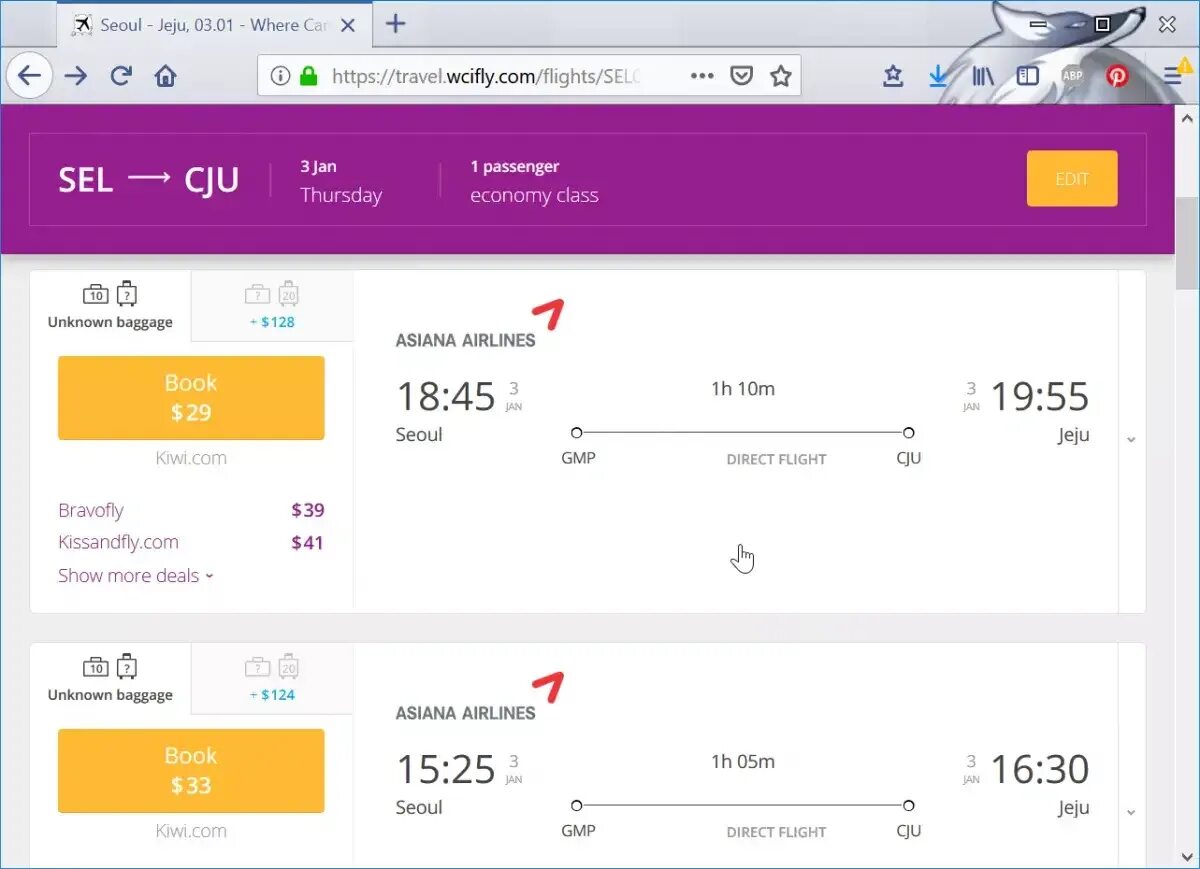The width and height of the screenshot is (1200, 869).
Task: Expand details of the 15:25 flight
Action: pyautogui.click(x=1131, y=812)
